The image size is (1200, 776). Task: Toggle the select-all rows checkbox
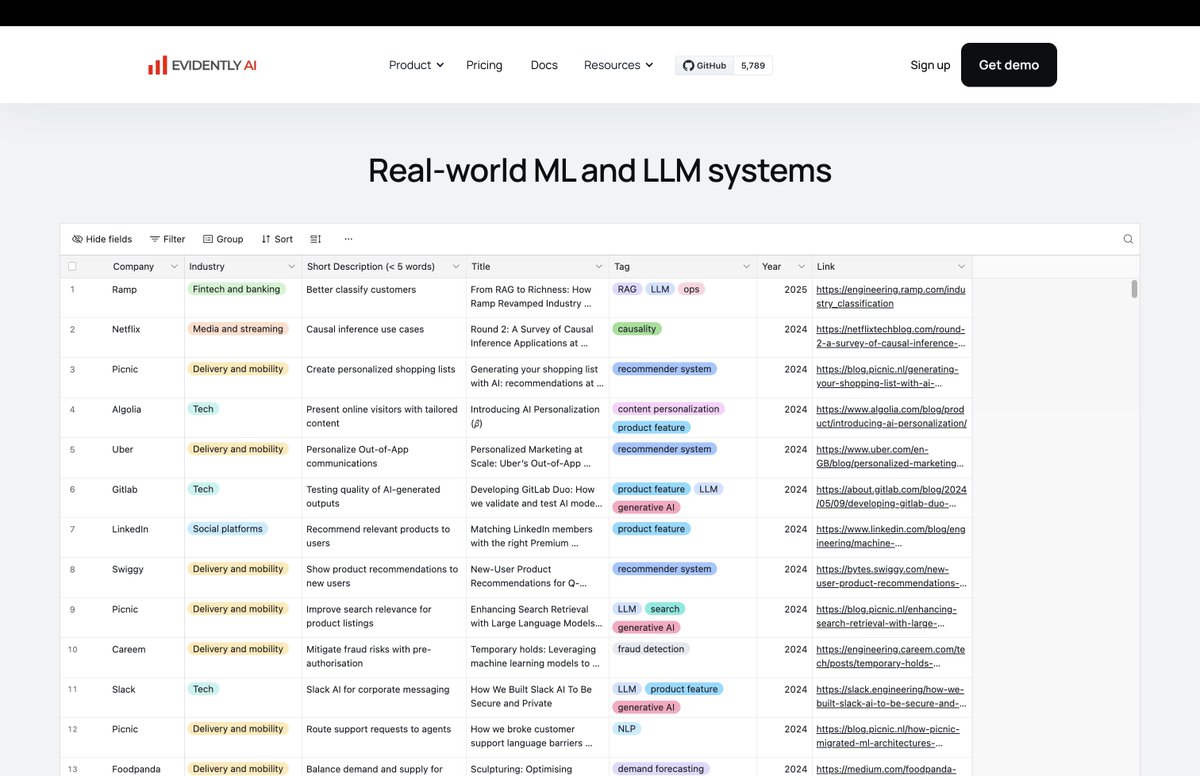[x=72, y=266]
